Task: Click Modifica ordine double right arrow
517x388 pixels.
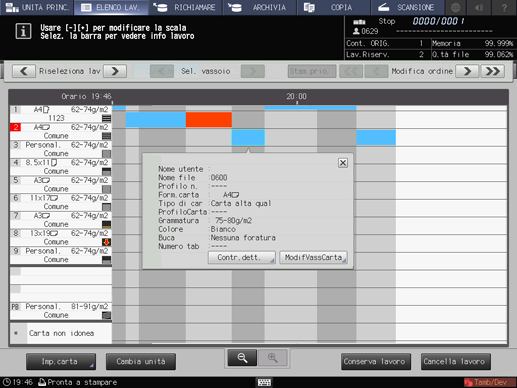Action: (x=493, y=71)
